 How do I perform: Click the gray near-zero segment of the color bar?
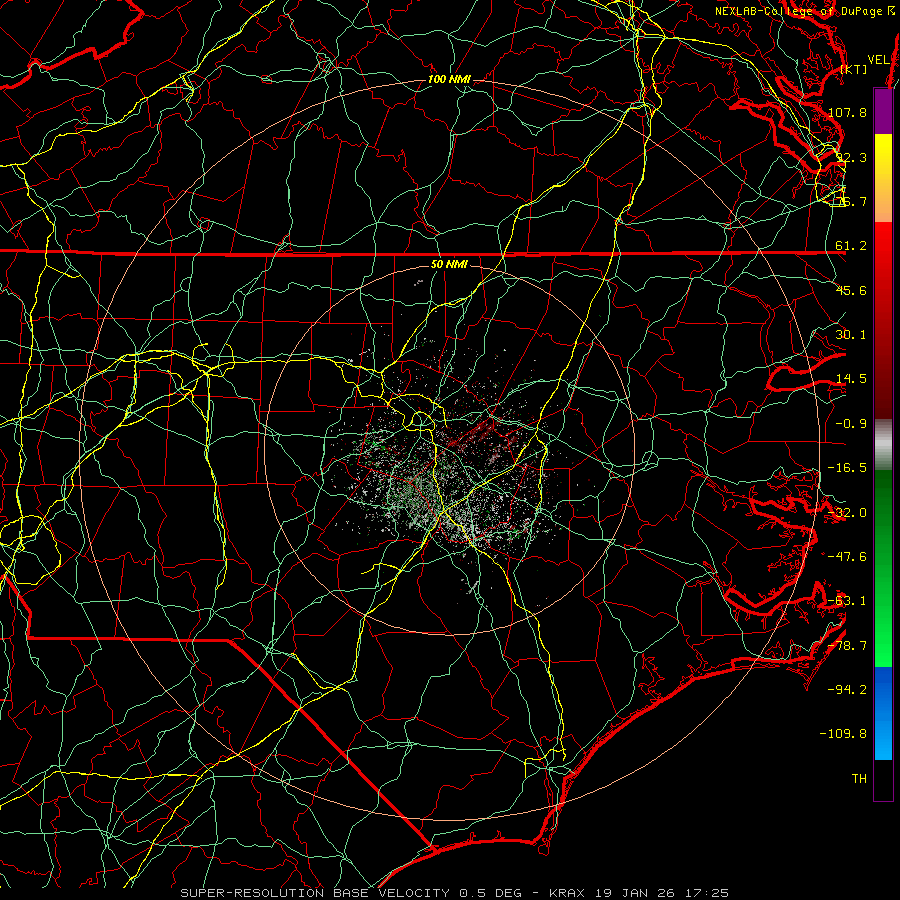[x=883, y=444]
